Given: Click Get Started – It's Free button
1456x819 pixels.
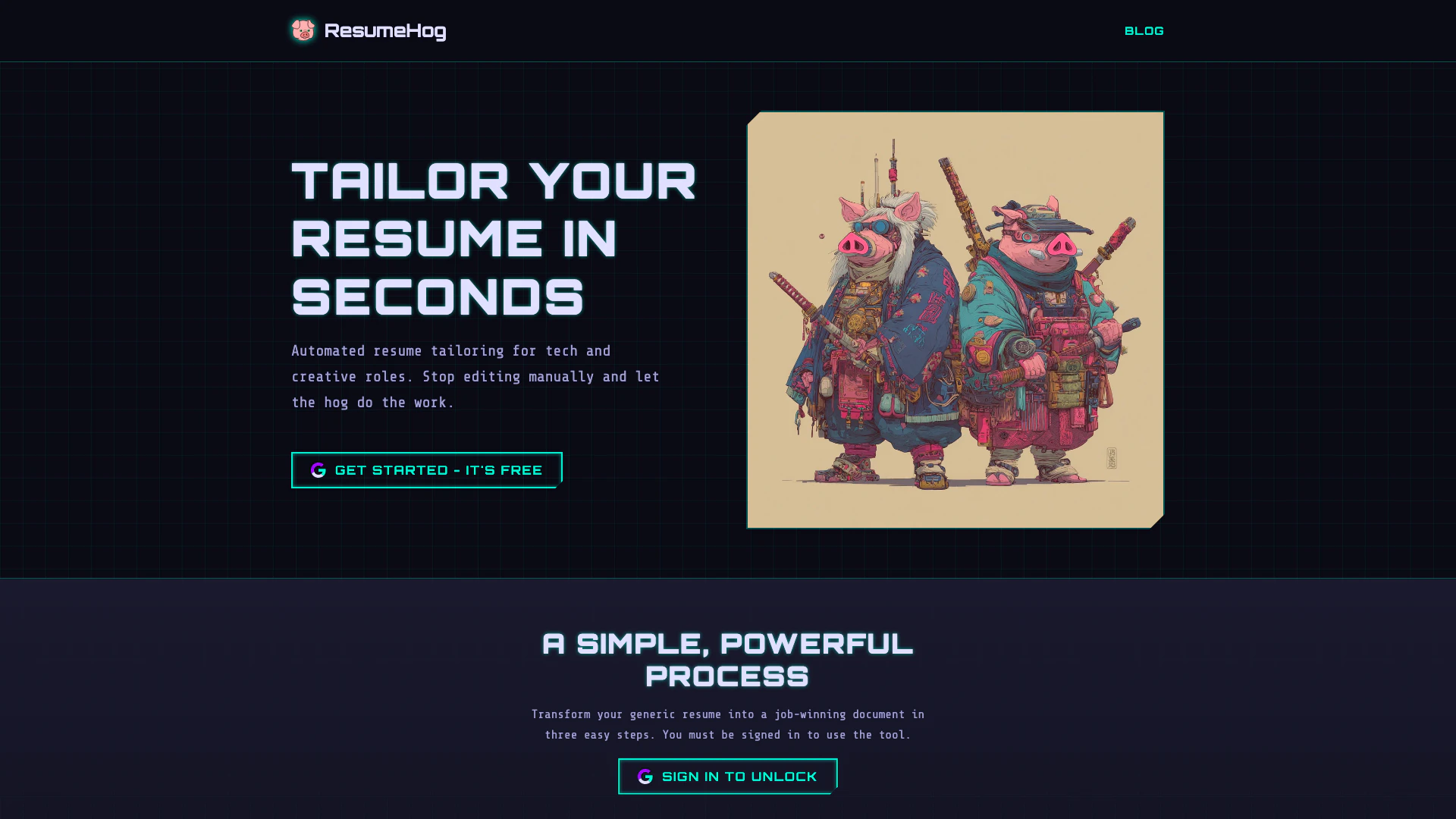Looking at the screenshot, I should coord(427,470).
